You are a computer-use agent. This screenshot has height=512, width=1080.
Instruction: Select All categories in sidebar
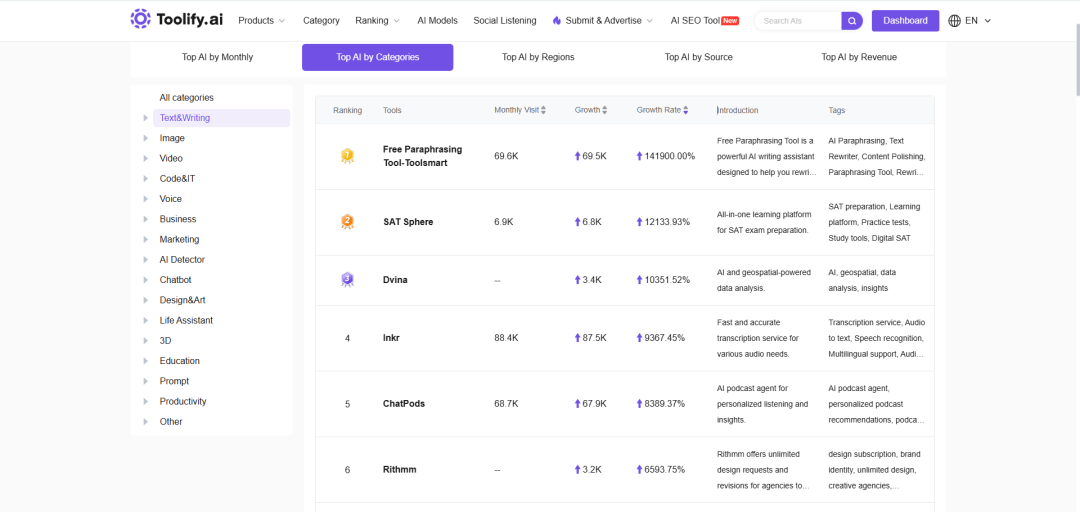[187, 98]
